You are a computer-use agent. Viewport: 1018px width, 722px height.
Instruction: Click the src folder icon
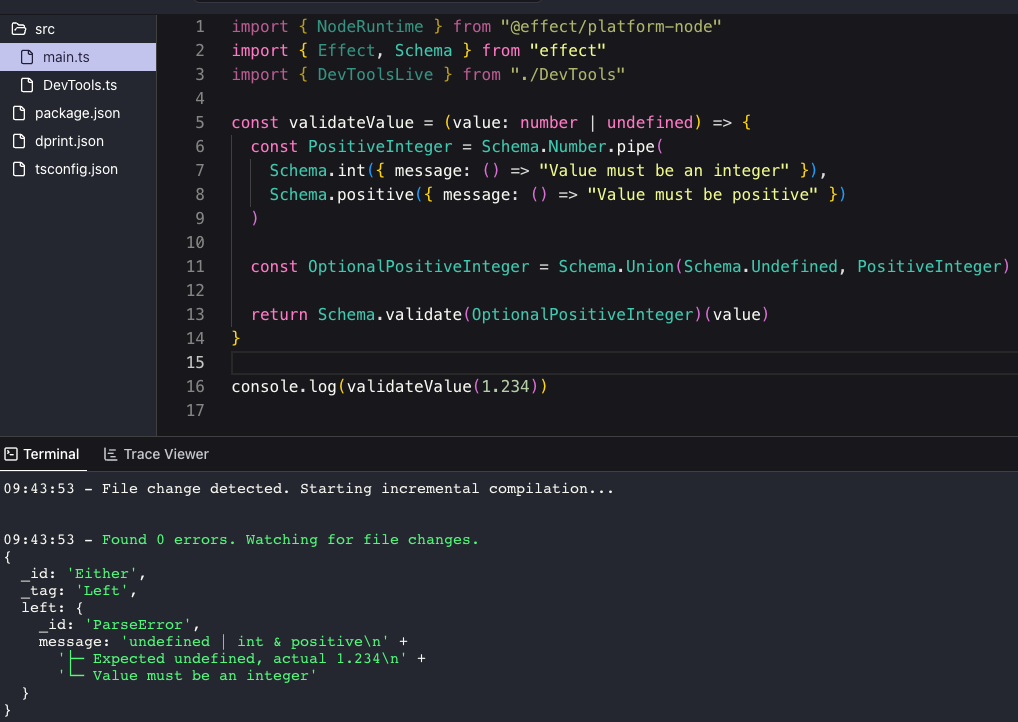coord(19,29)
